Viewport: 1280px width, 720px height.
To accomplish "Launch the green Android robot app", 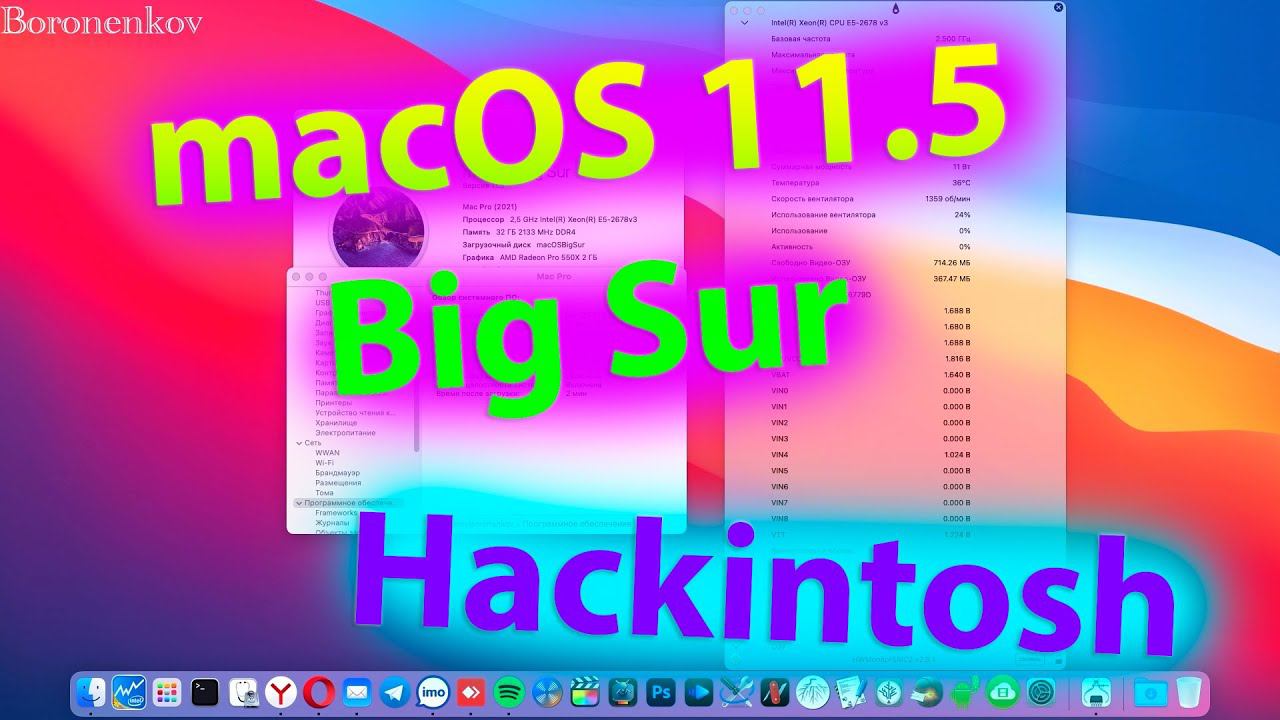I will click(965, 692).
